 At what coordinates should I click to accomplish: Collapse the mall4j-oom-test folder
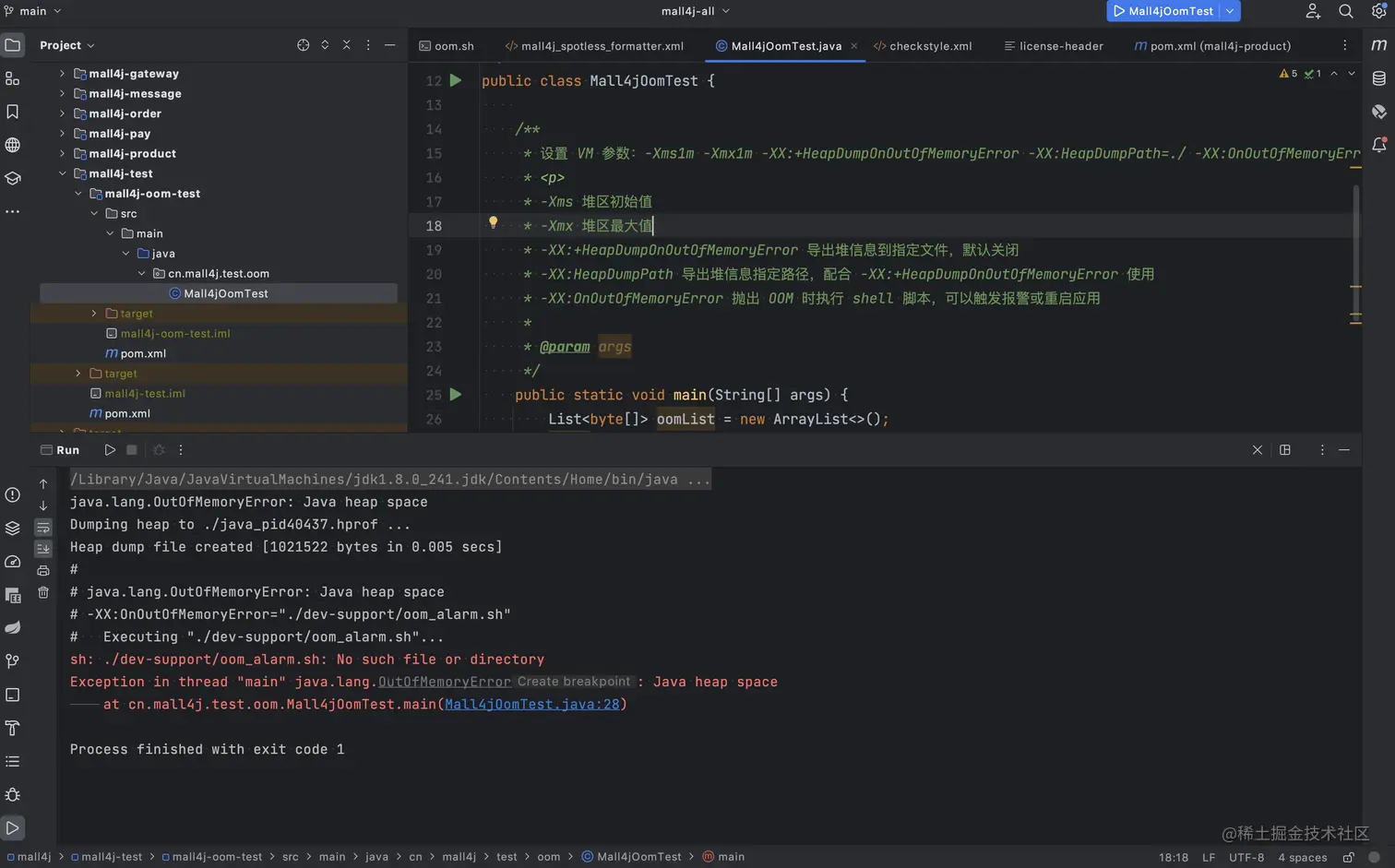pos(78,194)
